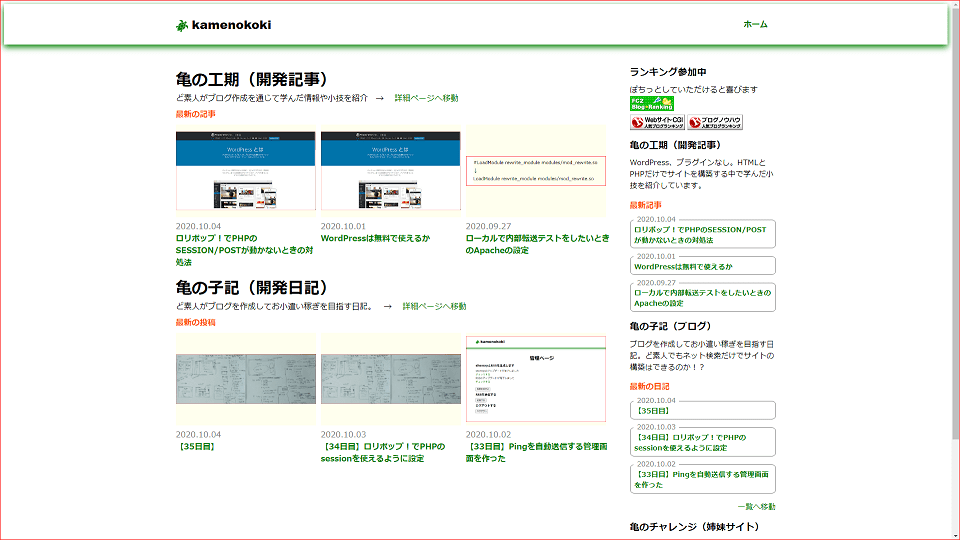Viewport: 960px width, 540px height.
Task: Open 詳細ページへ移動 link beside 亀の工期
Action: click(x=426, y=98)
